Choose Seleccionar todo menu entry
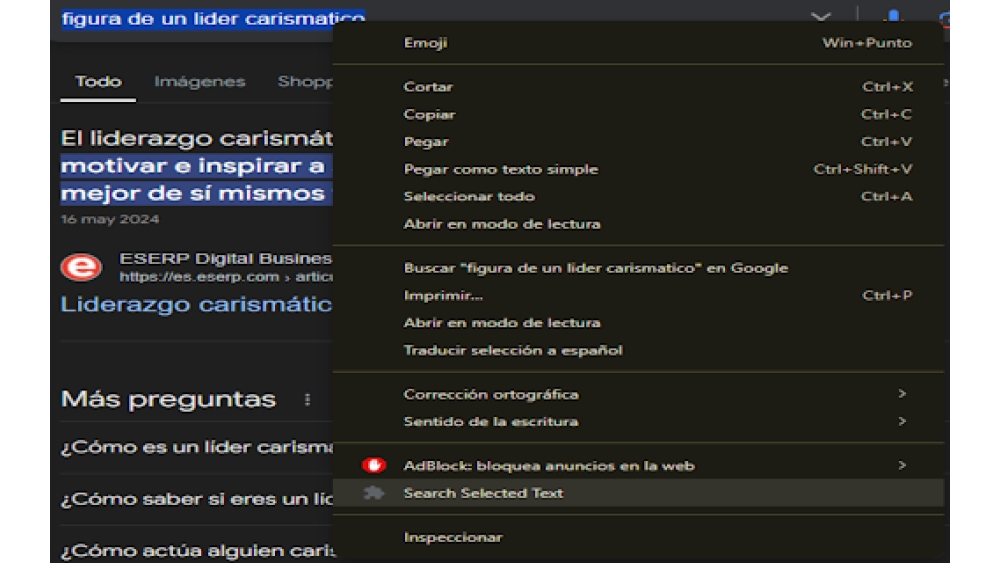The width and height of the screenshot is (1000, 563). point(638,196)
